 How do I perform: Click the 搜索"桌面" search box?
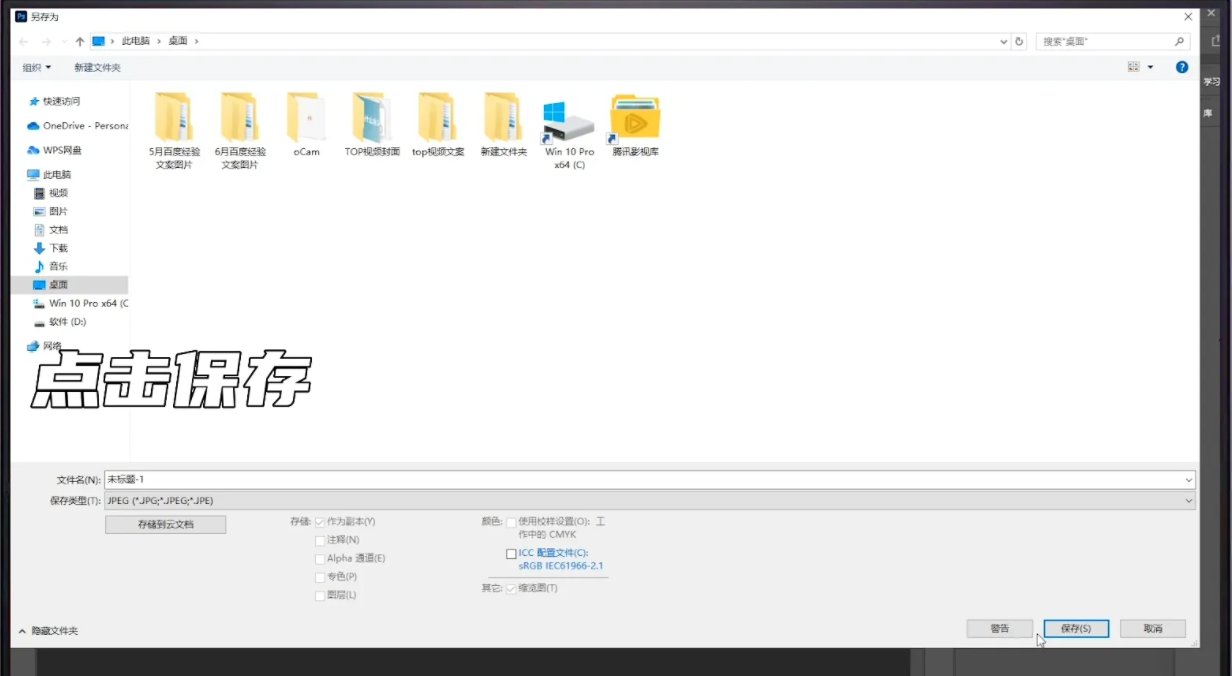click(1105, 41)
